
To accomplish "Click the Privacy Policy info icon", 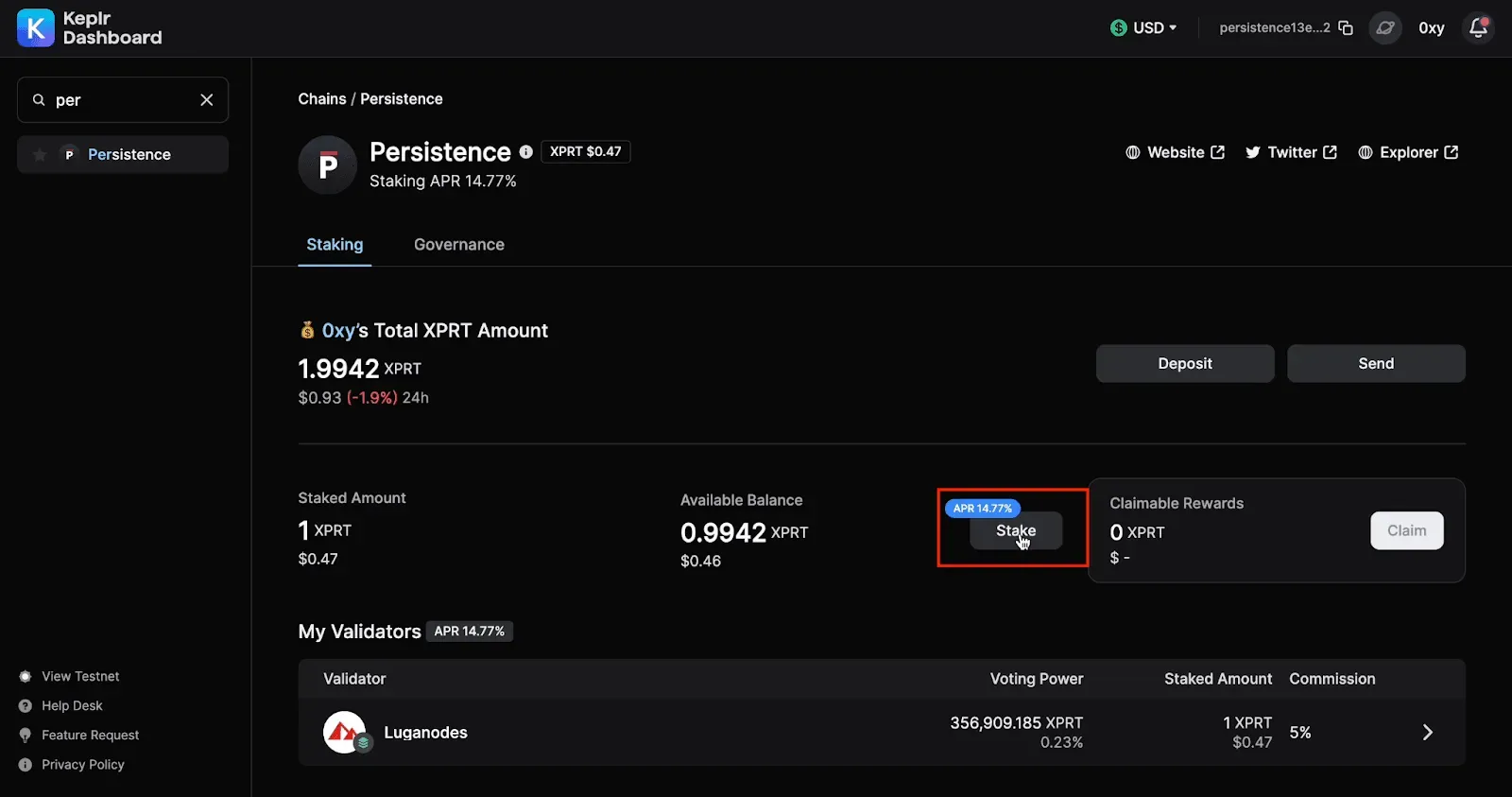I will pyautogui.click(x=26, y=765).
